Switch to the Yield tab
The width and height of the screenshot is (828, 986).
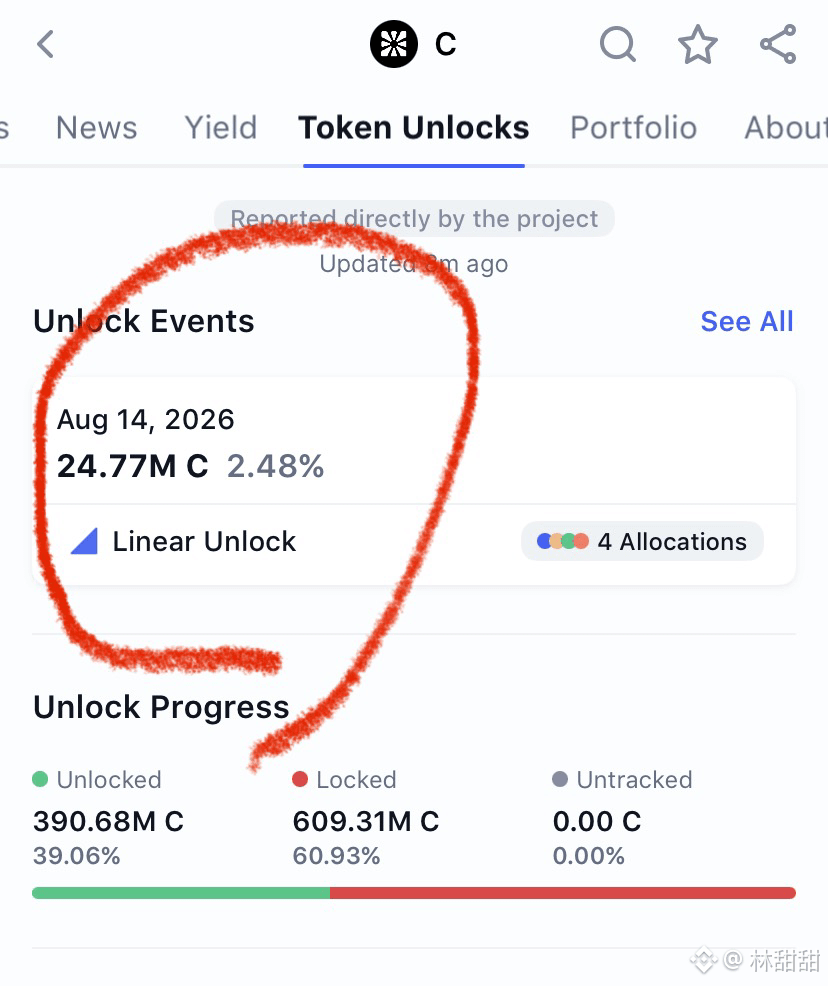click(x=221, y=128)
